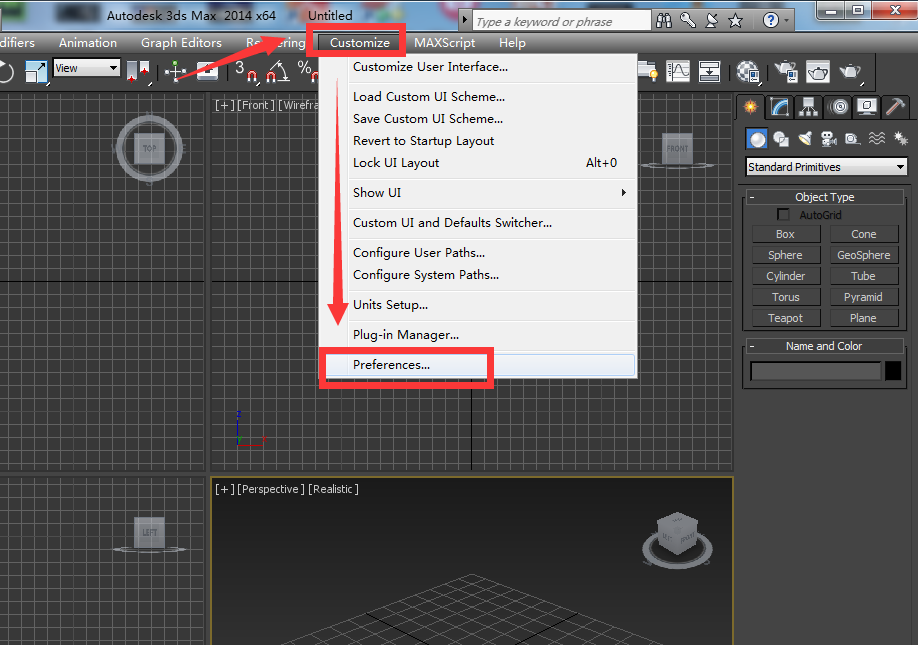Select the Systems gears icon
This screenshot has height=645, width=918.
click(900, 139)
